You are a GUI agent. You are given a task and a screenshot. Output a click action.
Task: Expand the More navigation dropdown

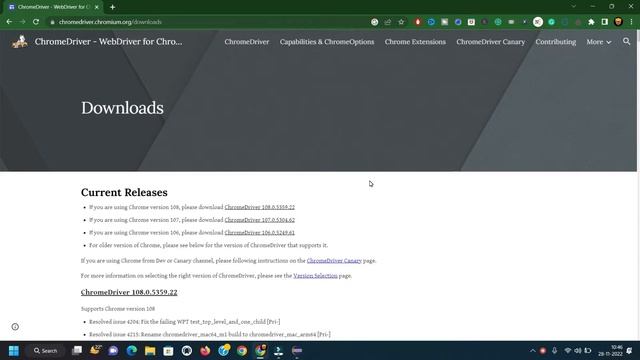pos(599,42)
